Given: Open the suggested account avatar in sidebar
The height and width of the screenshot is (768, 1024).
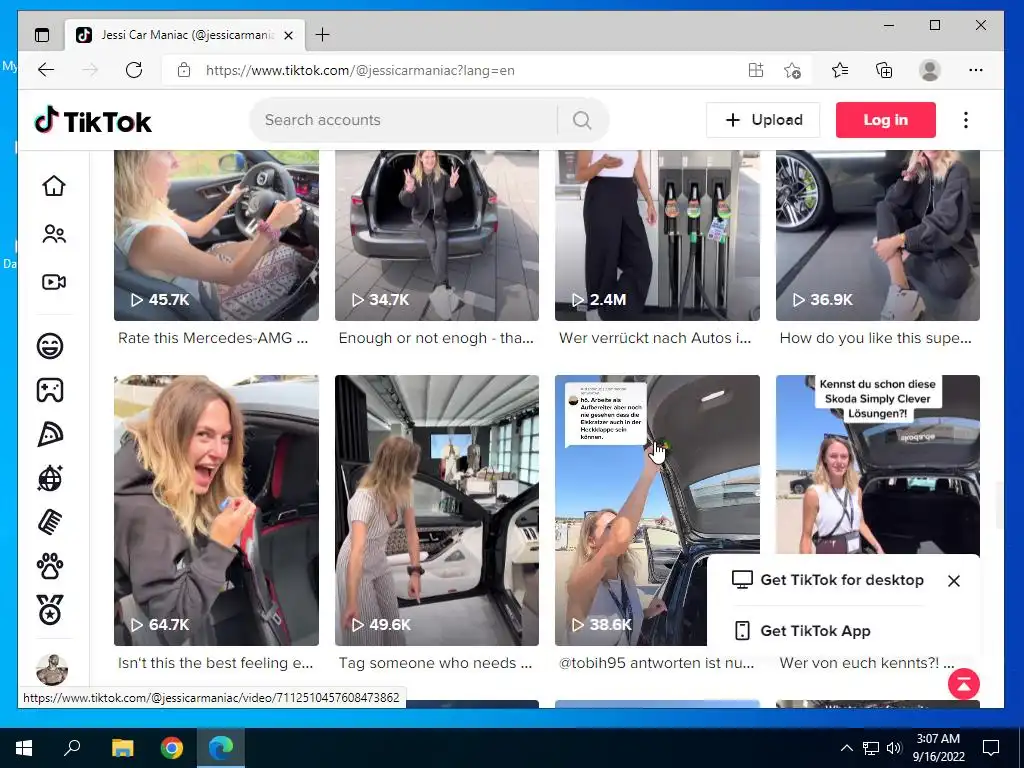Looking at the screenshot, I should 52,669.
